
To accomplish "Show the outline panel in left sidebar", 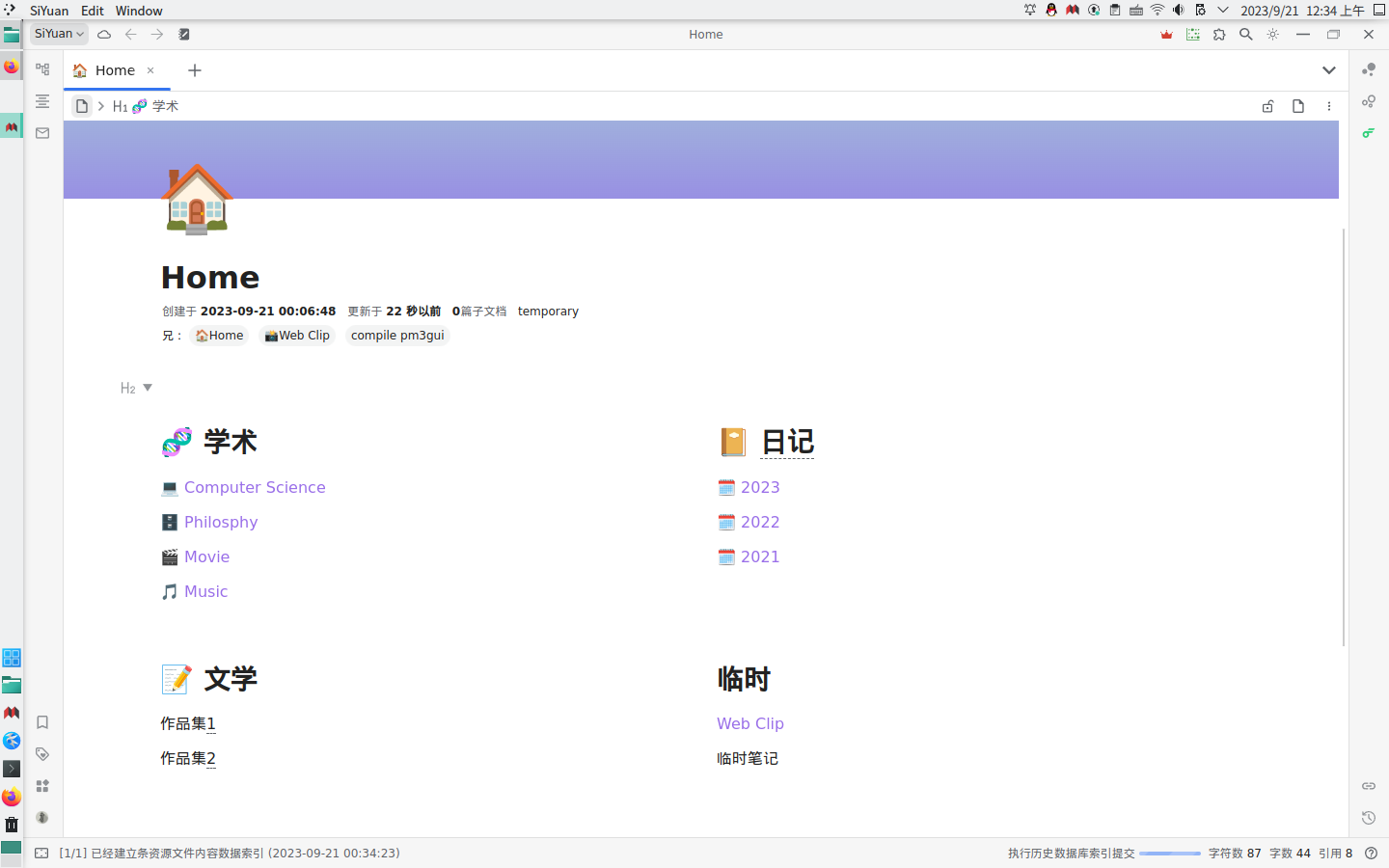I will click(42, 101).
